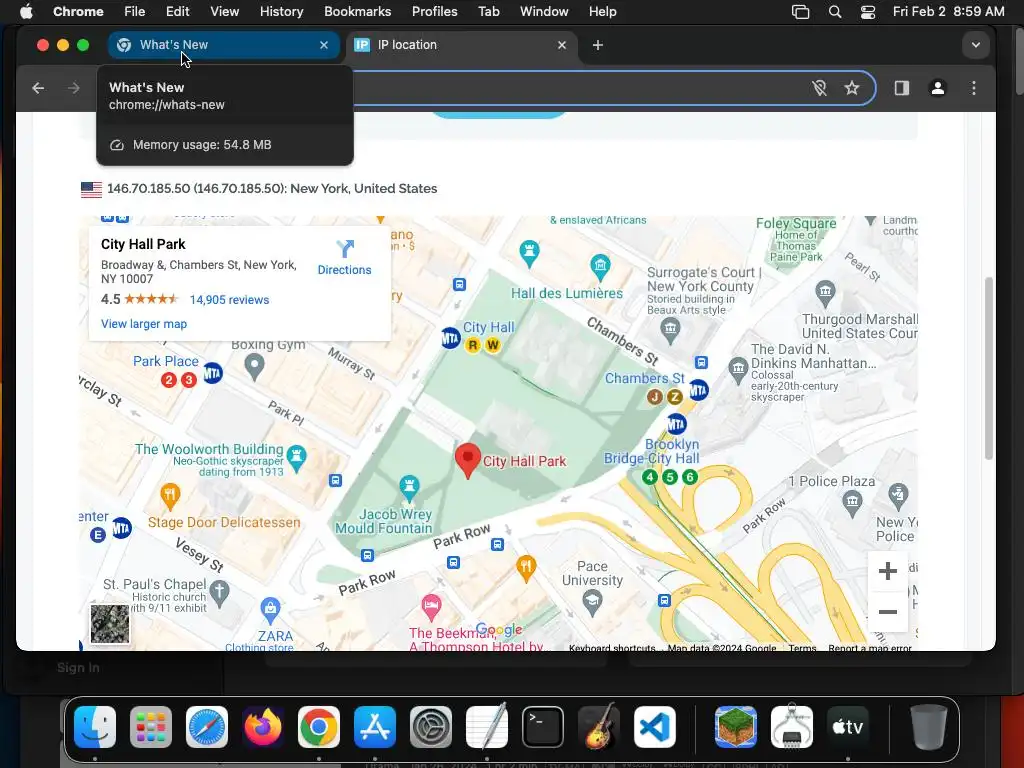Click the Park Place MTA station icon

(213, 374)
